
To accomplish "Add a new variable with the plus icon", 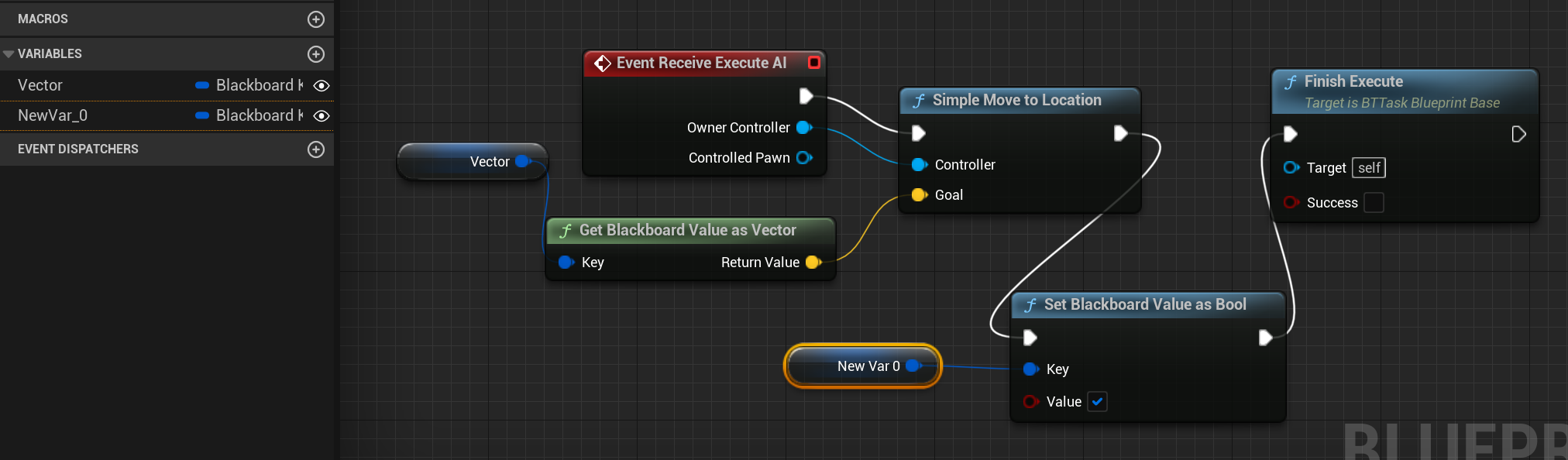I will 316,54.
